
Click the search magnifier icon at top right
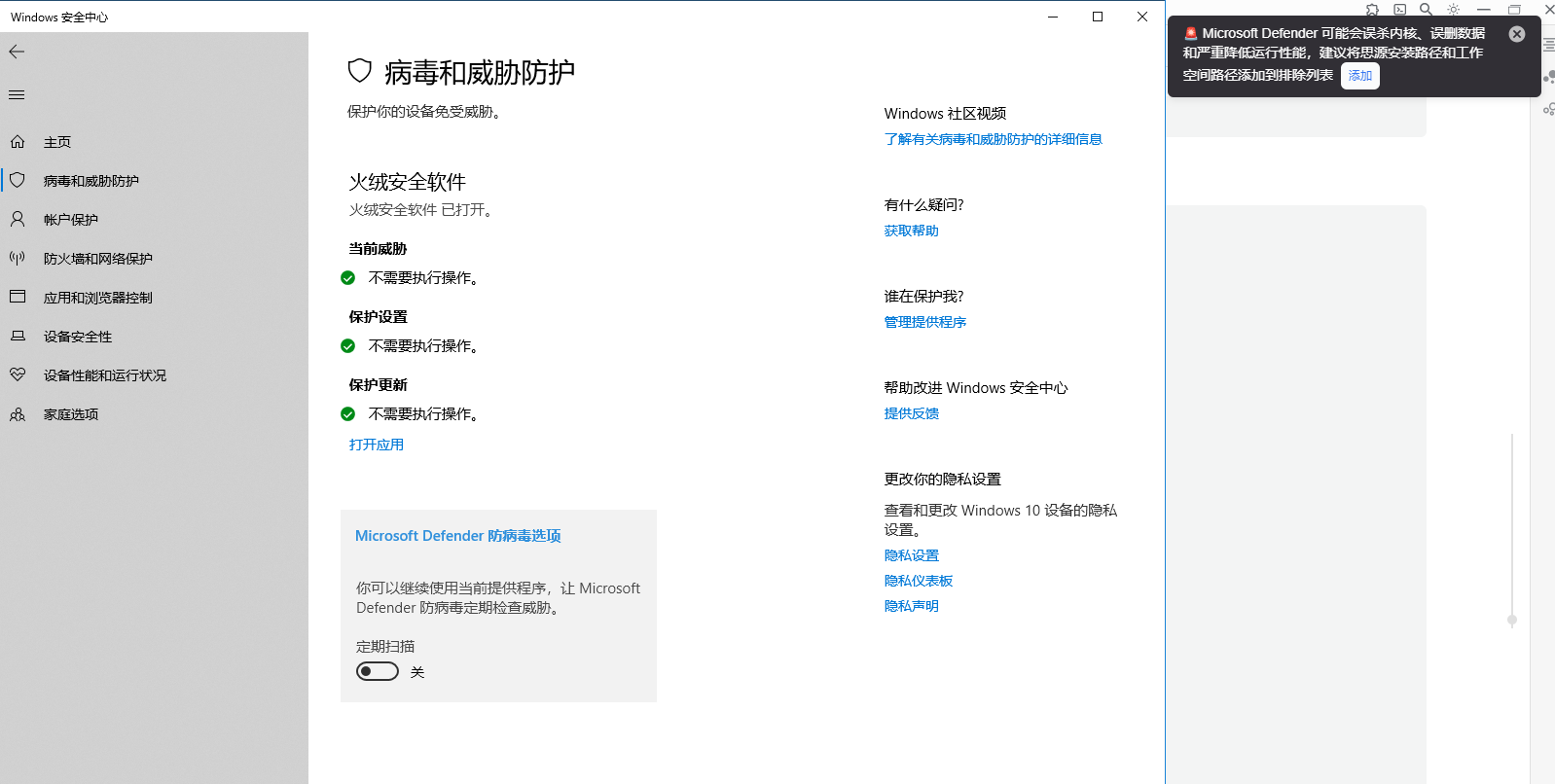1426,9
